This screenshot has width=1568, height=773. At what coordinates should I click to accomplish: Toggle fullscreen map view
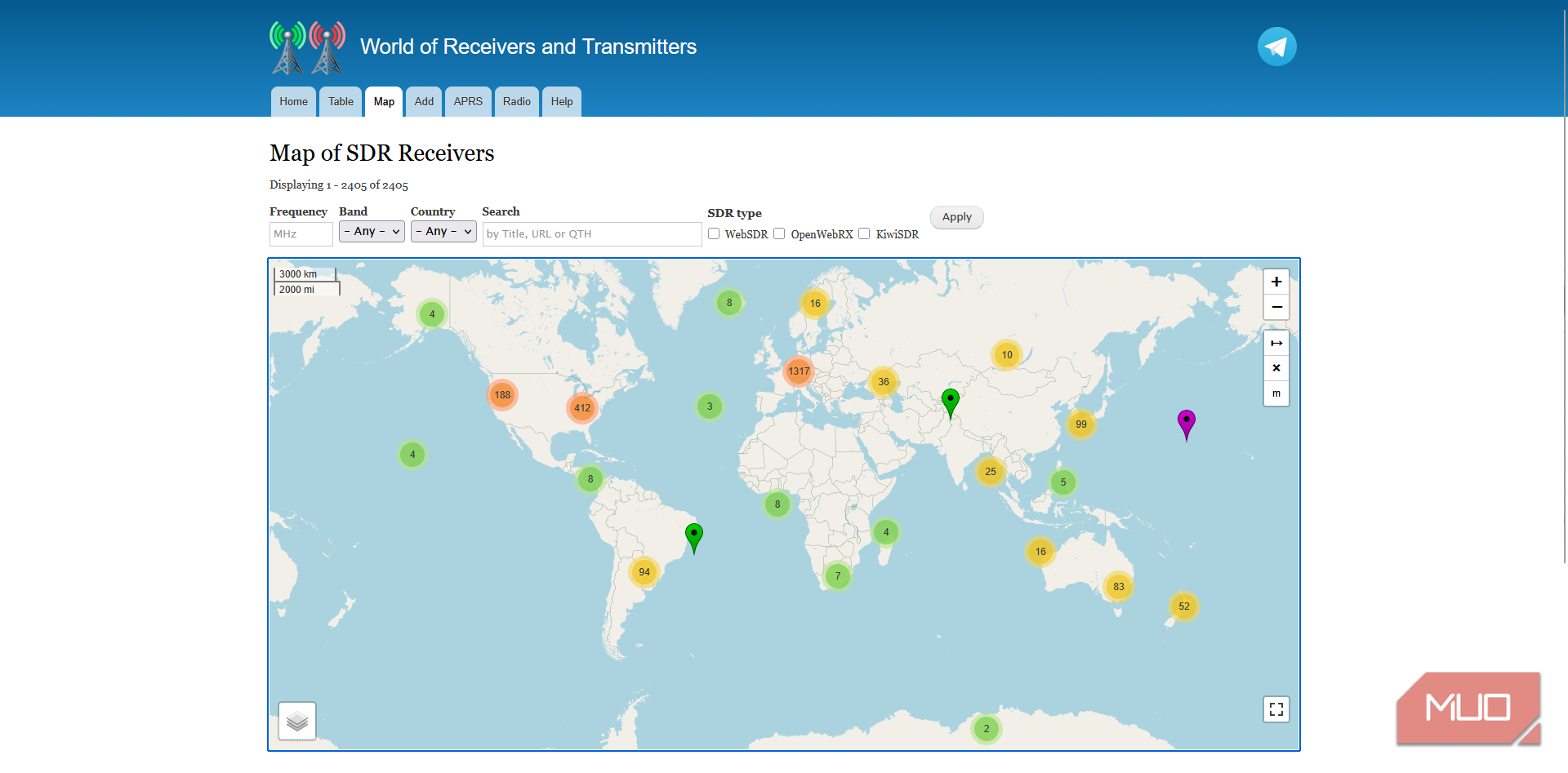click(x=1276, y=709)
